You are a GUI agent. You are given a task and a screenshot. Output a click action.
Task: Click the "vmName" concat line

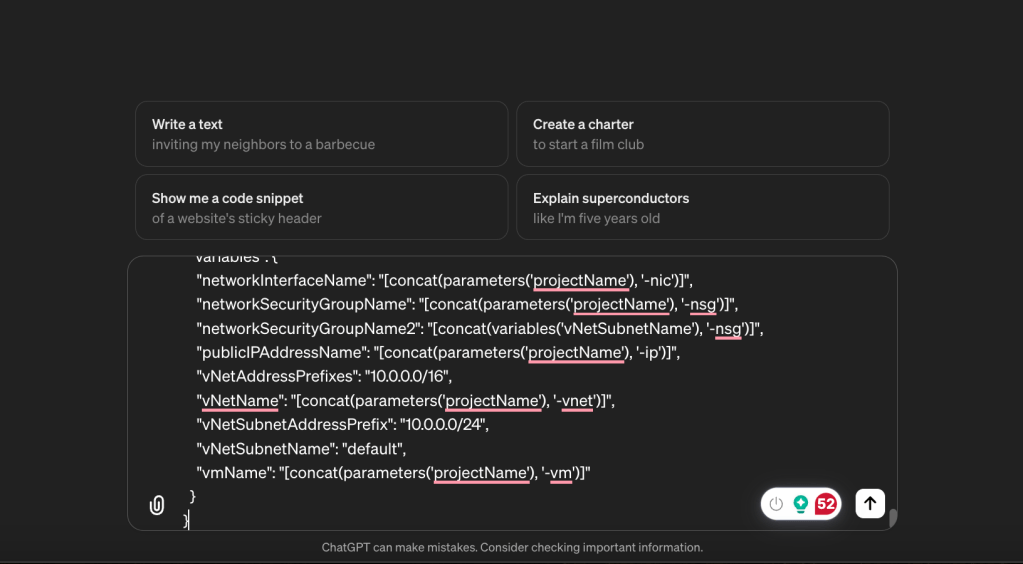click(393, 473)
